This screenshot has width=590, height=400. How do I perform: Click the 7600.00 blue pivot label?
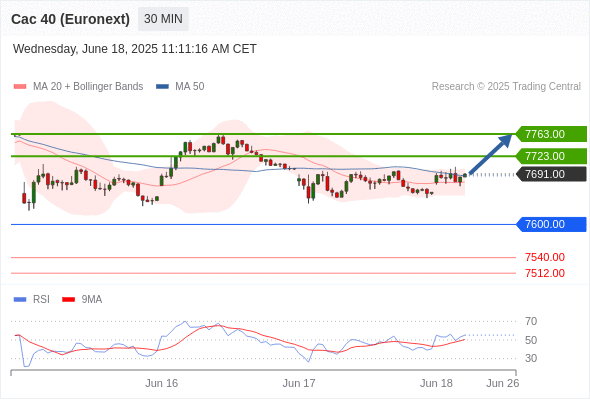point(551,224)
